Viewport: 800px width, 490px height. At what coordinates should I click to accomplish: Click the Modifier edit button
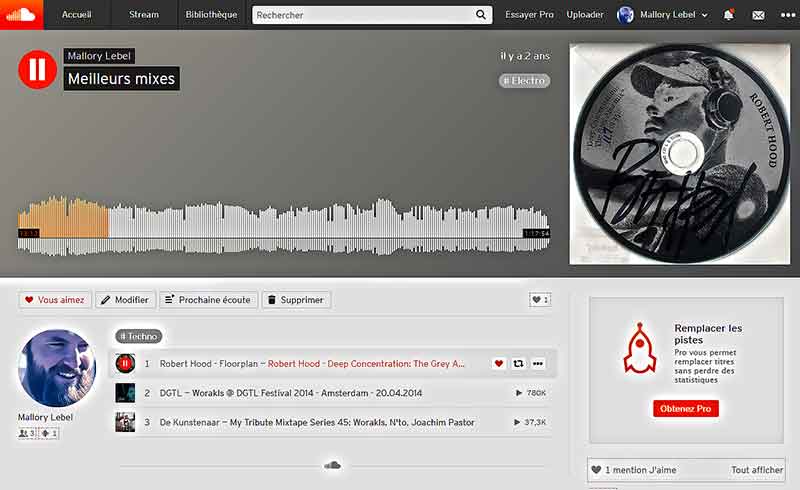[126, 300]
